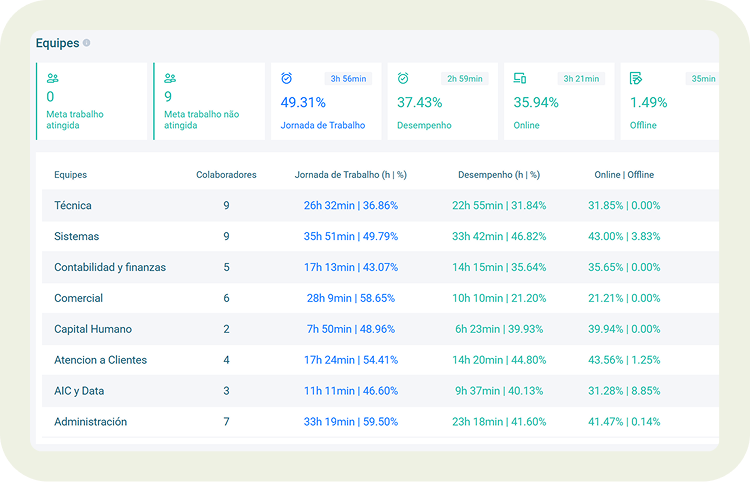The width and height of the screenshot is (750, 482).
Task: Open the Técnica team row
Action: 73,206
